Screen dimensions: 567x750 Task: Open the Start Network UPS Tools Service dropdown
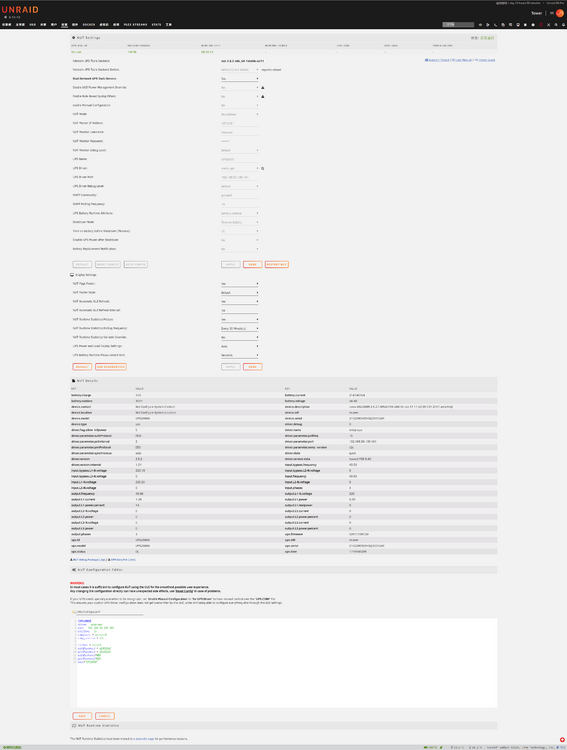(x=240, y=78)
